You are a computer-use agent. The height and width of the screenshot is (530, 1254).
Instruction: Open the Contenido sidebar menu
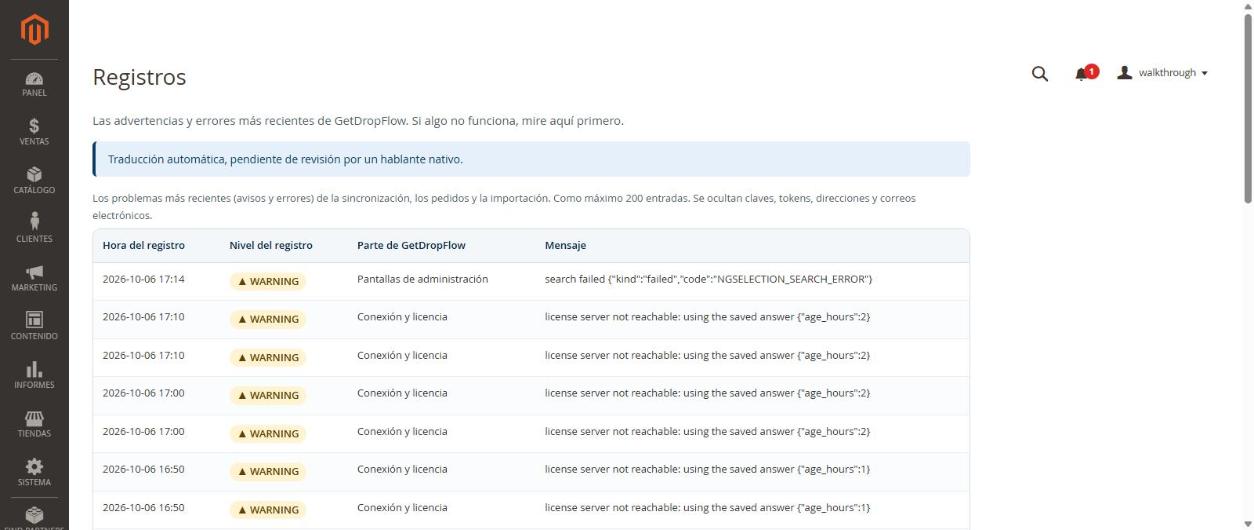34,327
